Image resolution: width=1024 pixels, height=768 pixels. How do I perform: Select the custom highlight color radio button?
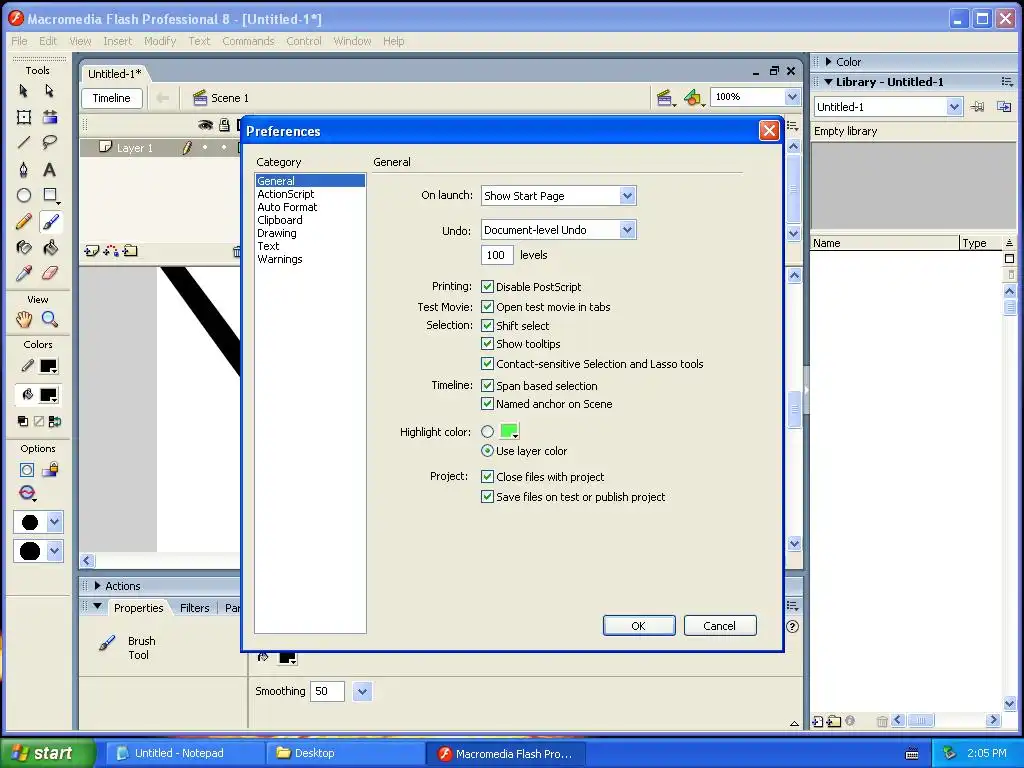click(x=487, y=432)
